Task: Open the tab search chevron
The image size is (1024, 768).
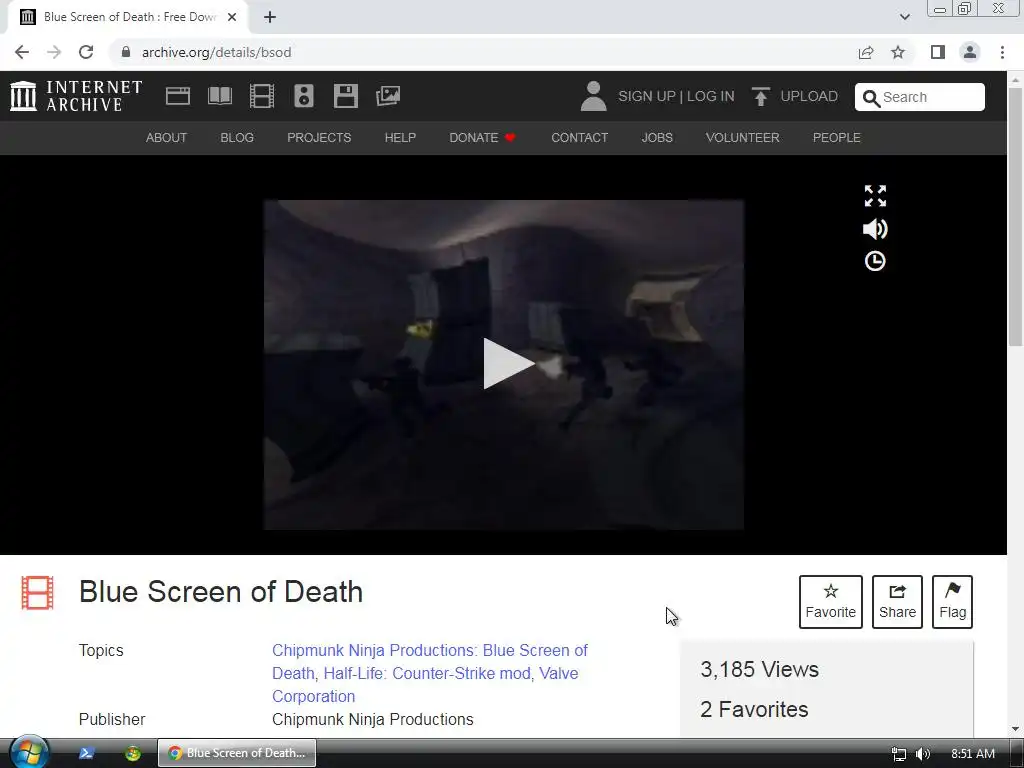Action: 904,17
